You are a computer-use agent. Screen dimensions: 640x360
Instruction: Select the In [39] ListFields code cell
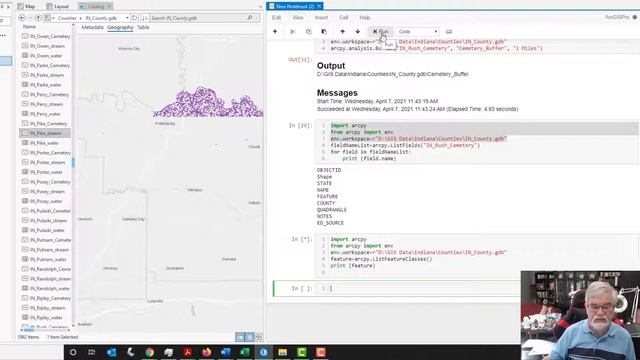(478, 142)
